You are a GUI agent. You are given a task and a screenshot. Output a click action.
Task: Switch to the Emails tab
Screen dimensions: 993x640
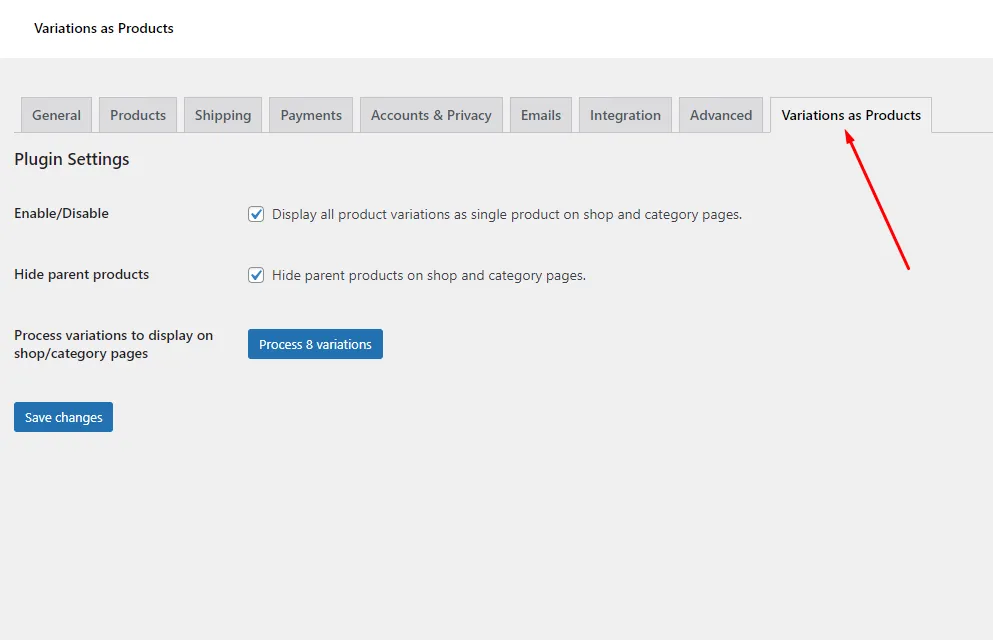(x=541, y=115)
